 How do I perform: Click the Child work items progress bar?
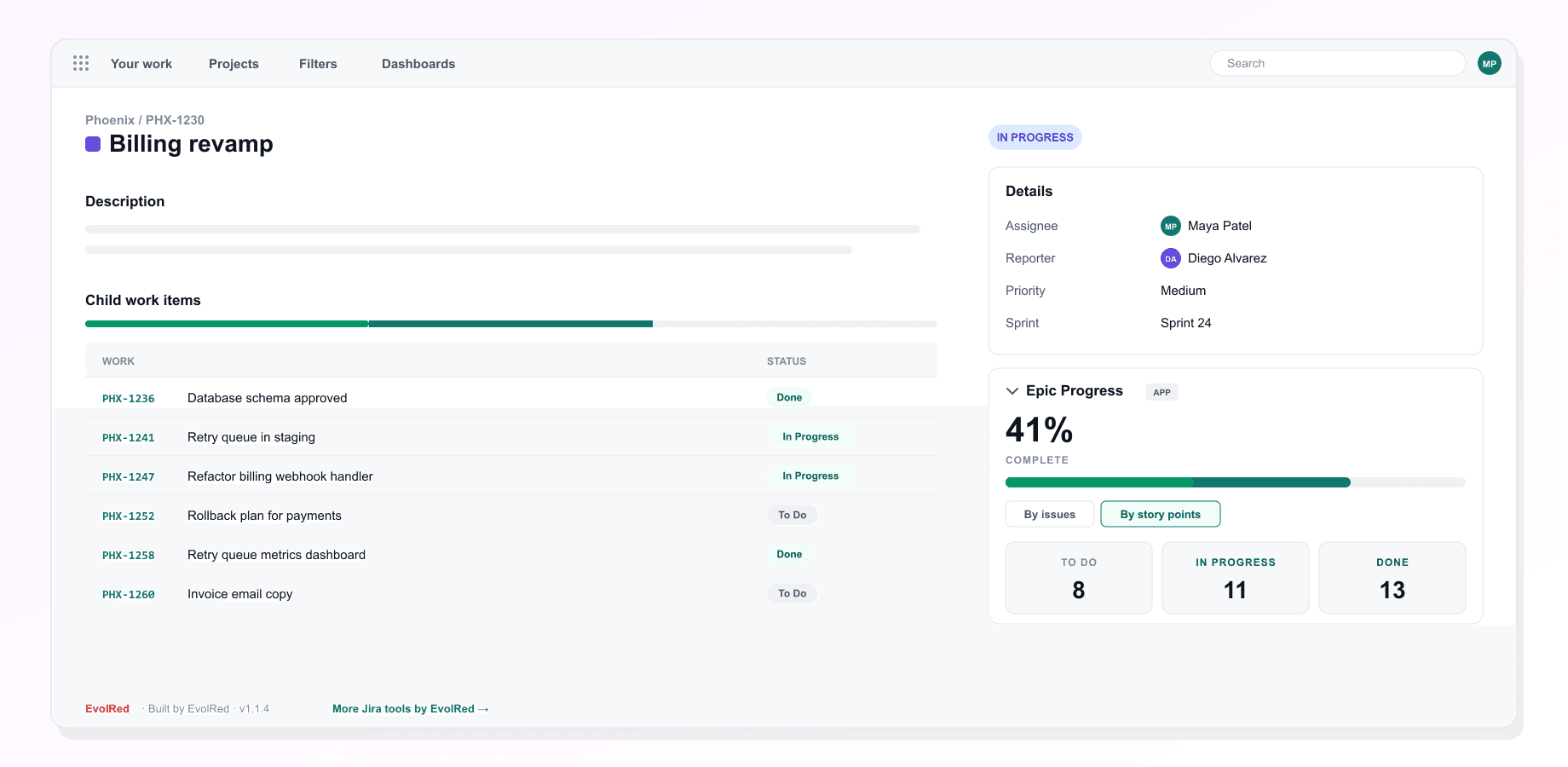pyautogui.click(x=511, y=324)
